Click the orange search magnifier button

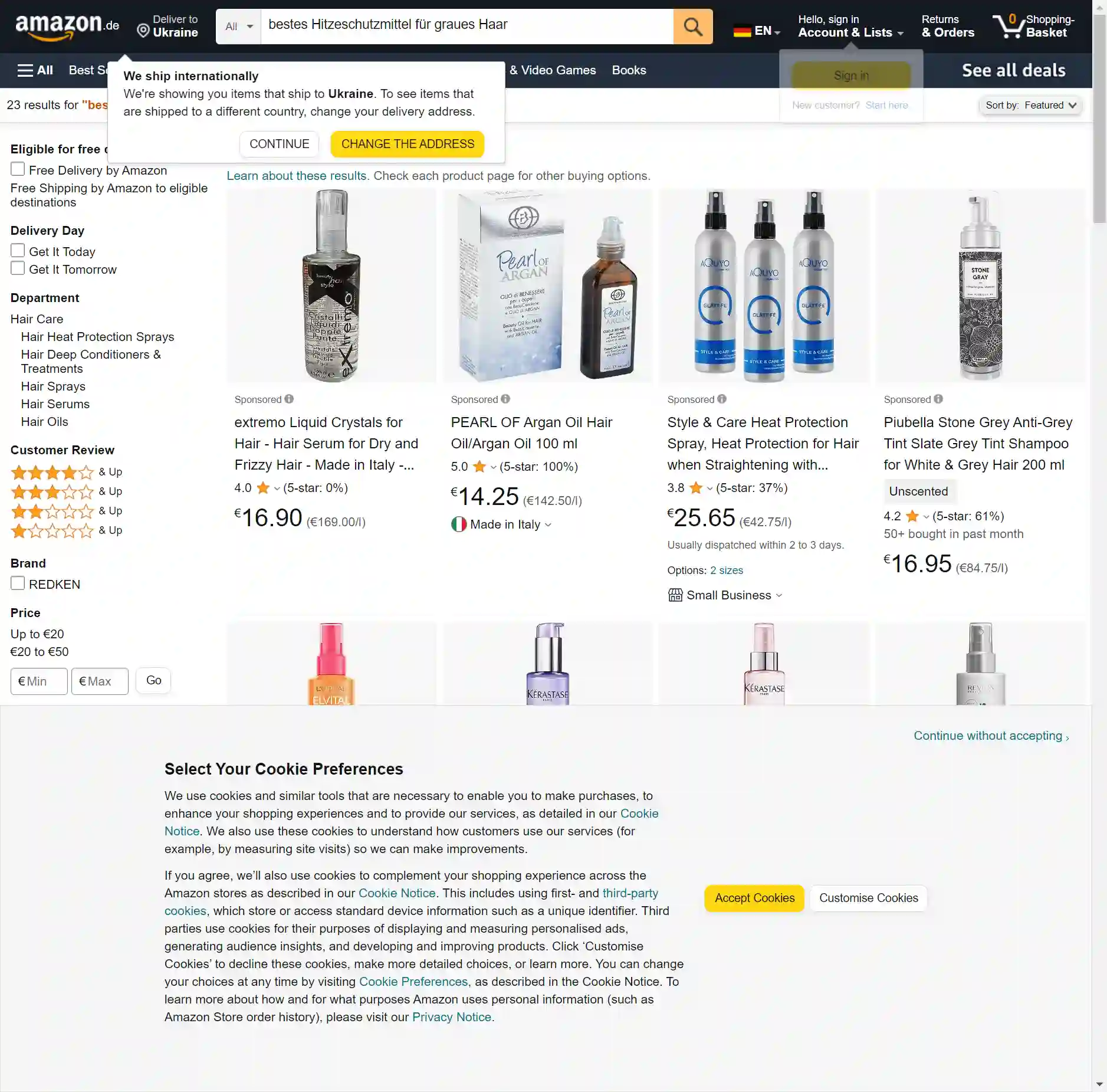coord(692,27)
